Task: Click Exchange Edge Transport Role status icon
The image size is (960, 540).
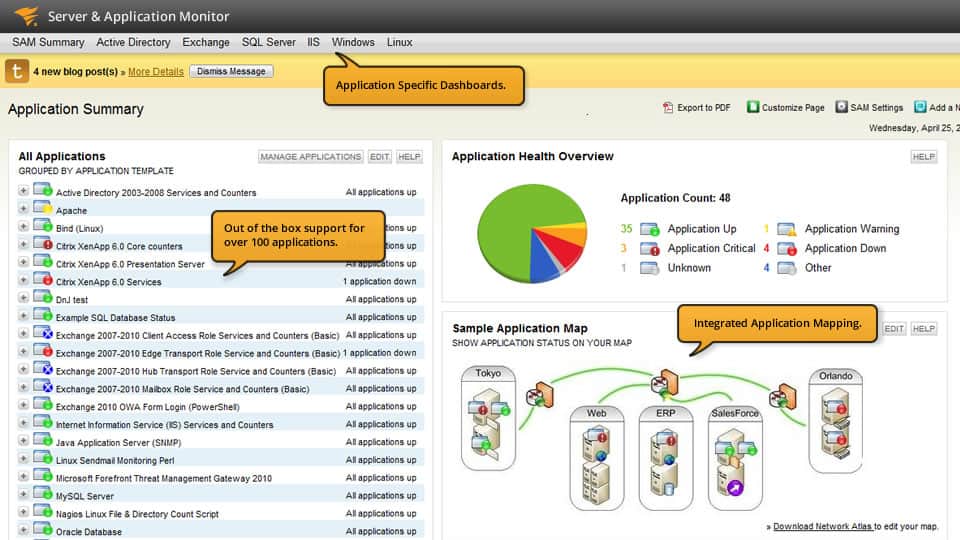Action: (43, 351)
